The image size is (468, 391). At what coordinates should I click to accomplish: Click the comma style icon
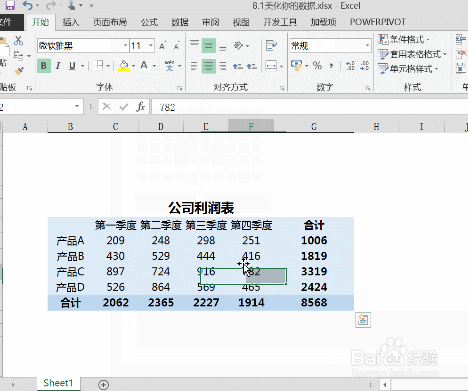click(331, 66)
